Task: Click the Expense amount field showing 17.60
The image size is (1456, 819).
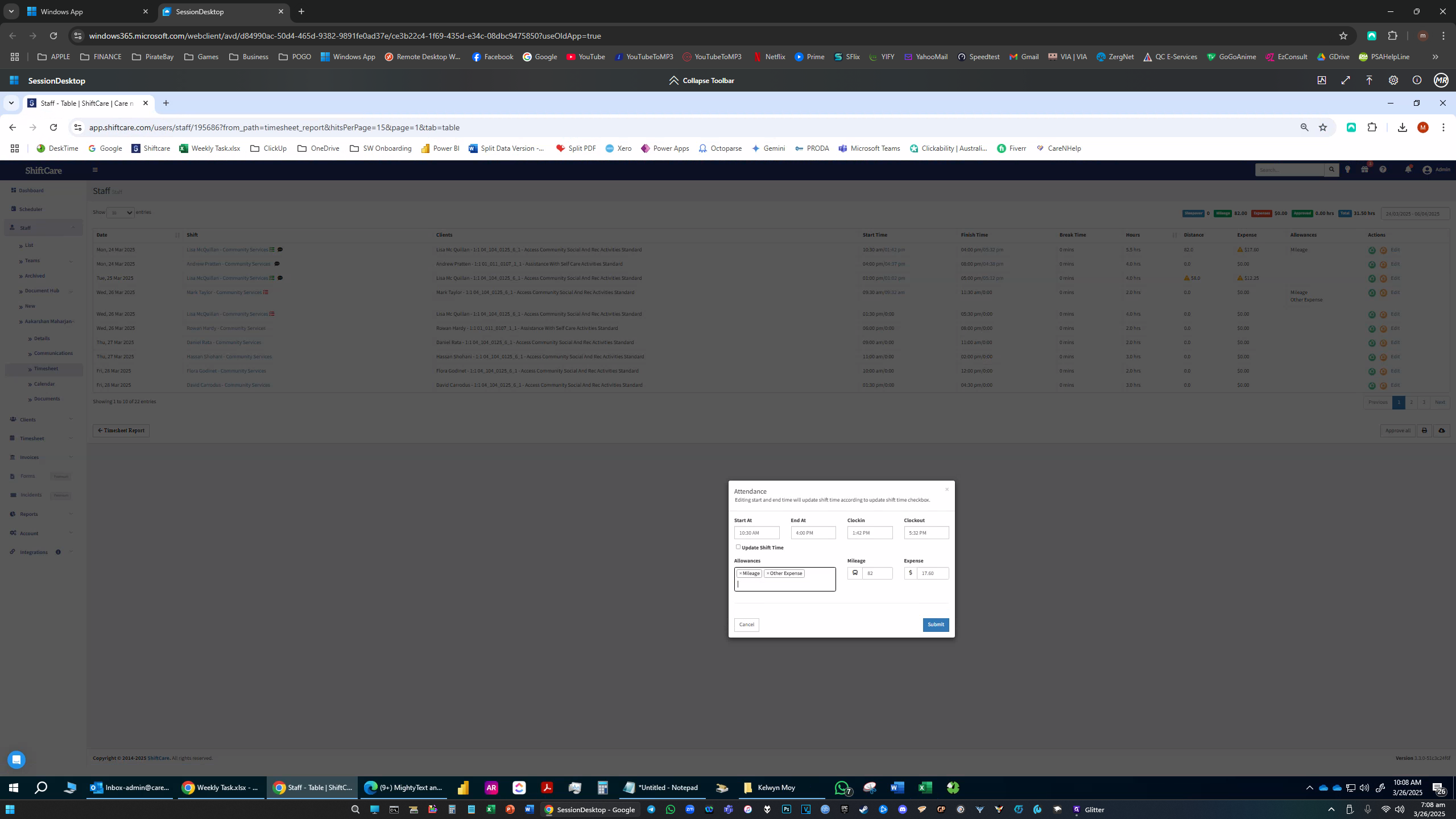Action: click(x=933, y=573)
